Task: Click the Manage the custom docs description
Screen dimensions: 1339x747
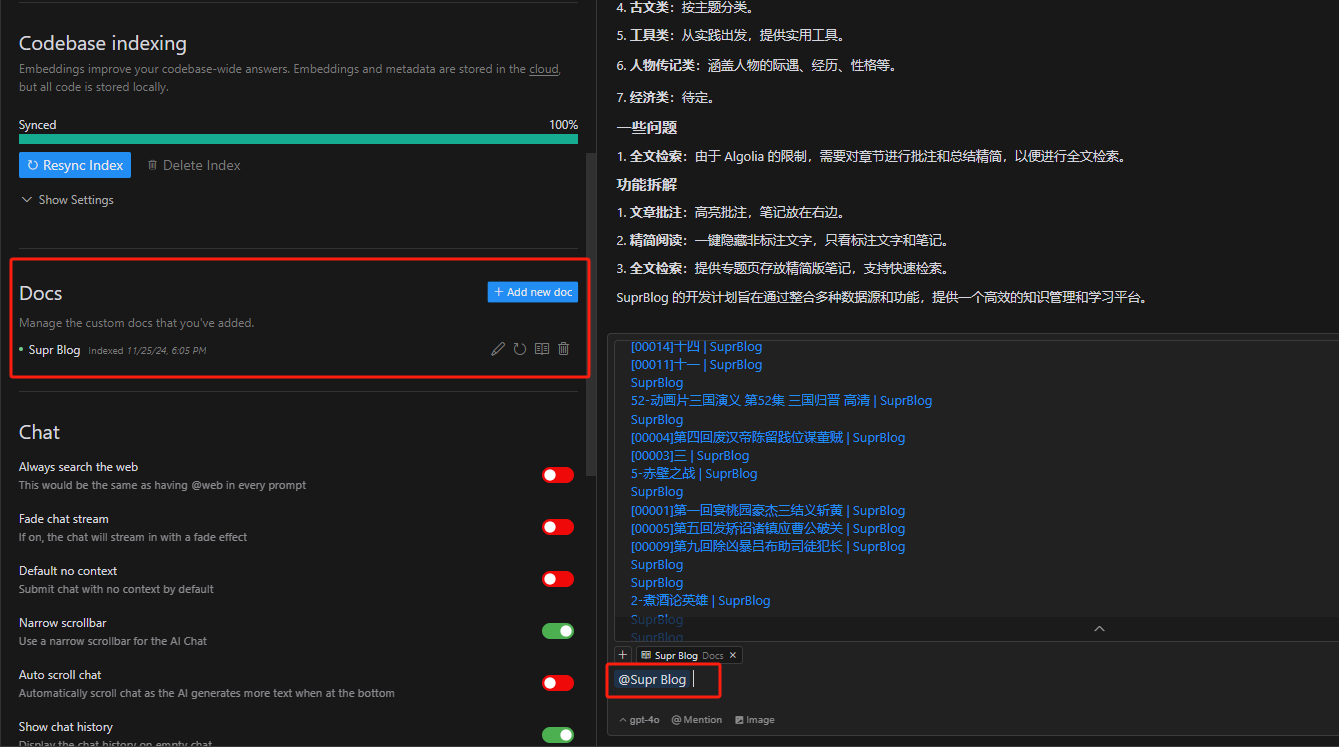Action: [137, 323]
